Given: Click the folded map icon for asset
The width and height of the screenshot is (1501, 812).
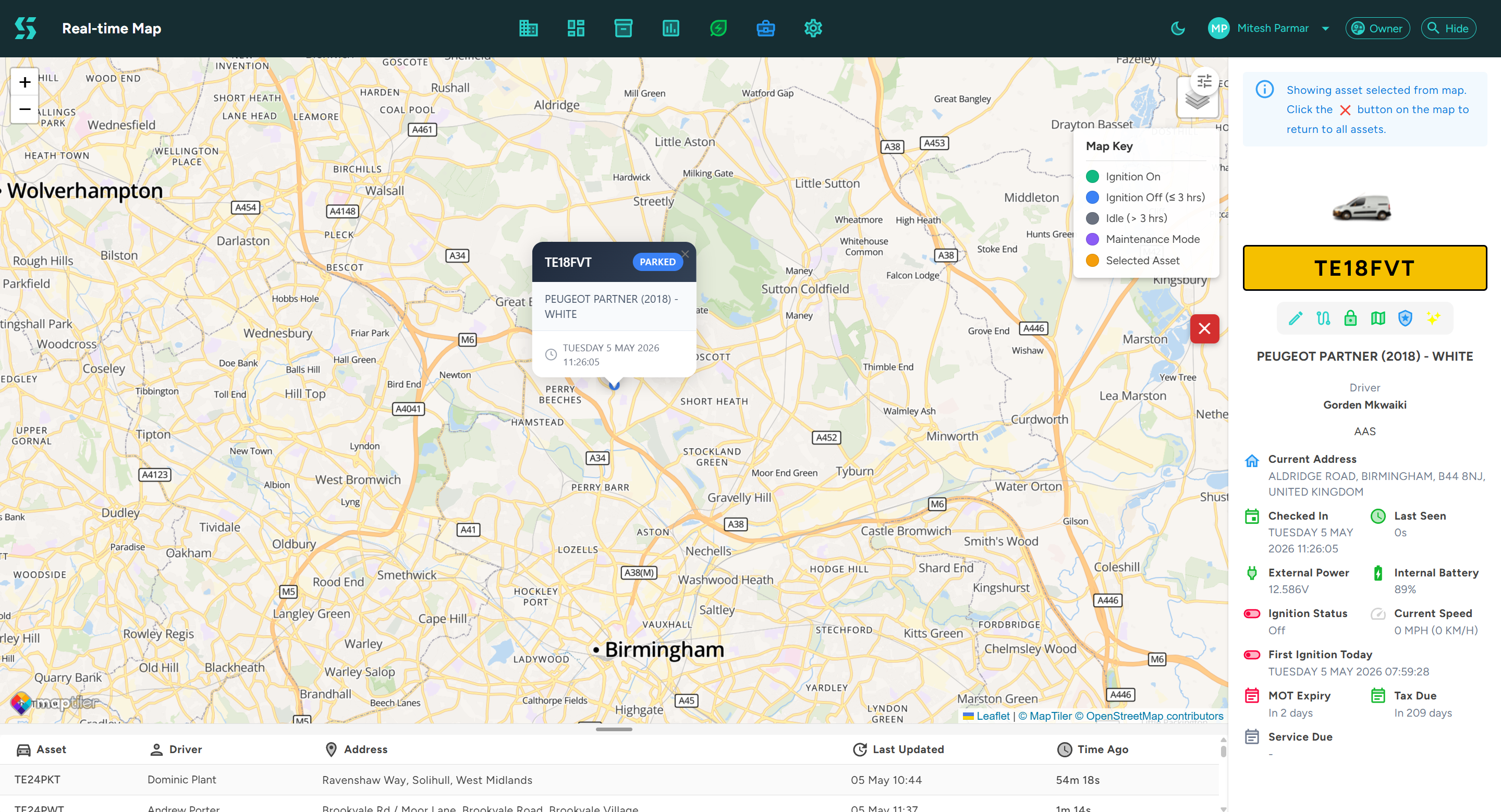Looking at the screenshot, I should click(x=1377, y=318).
